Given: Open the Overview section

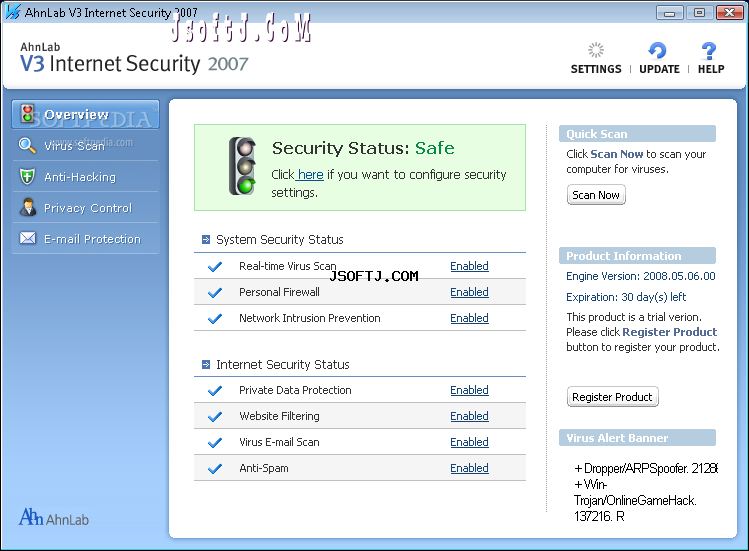Looking at the screenshot, I should point(86,114).
